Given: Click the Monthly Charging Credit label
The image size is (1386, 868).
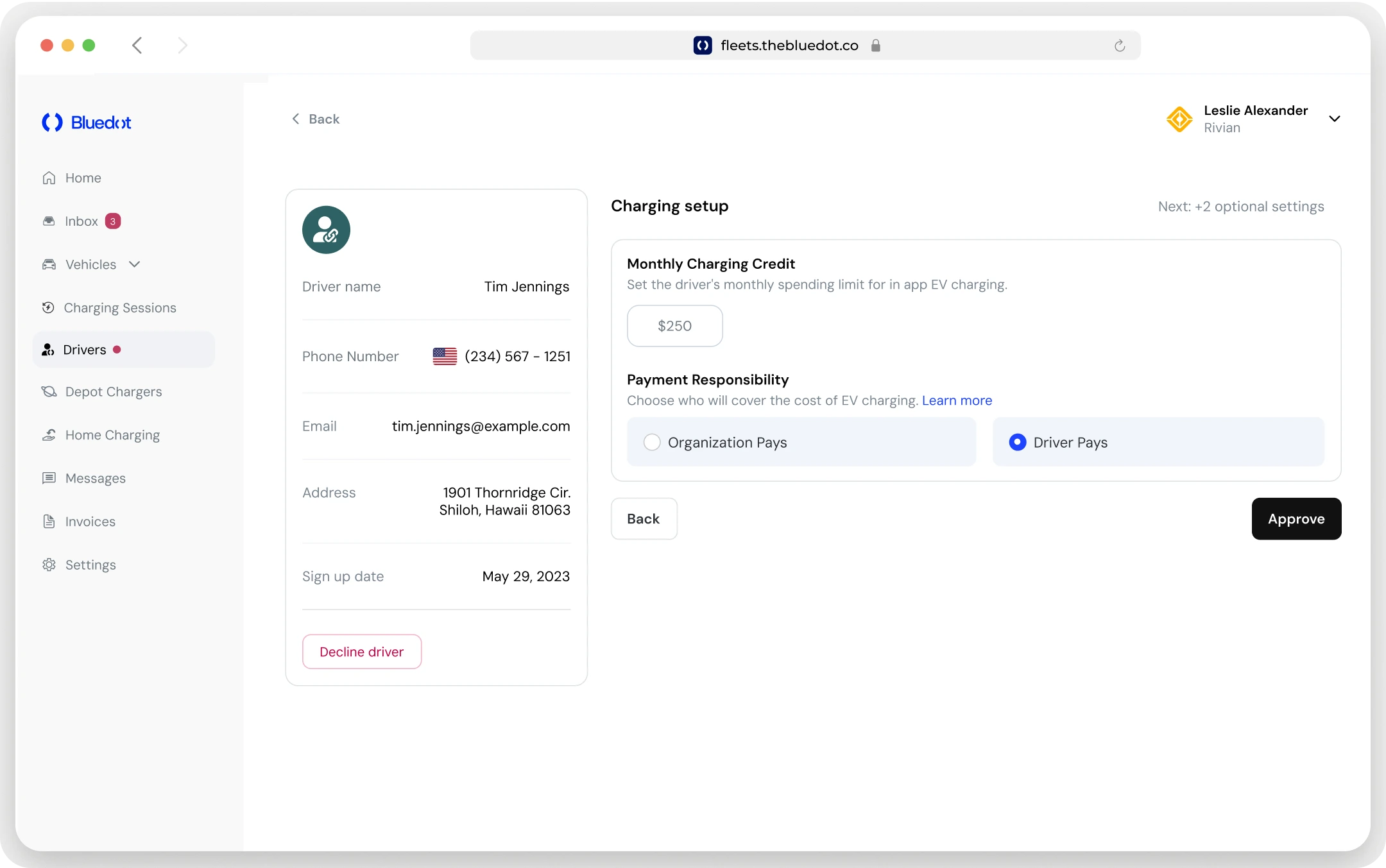Looking at the screenshot, I should coord(711,264).
